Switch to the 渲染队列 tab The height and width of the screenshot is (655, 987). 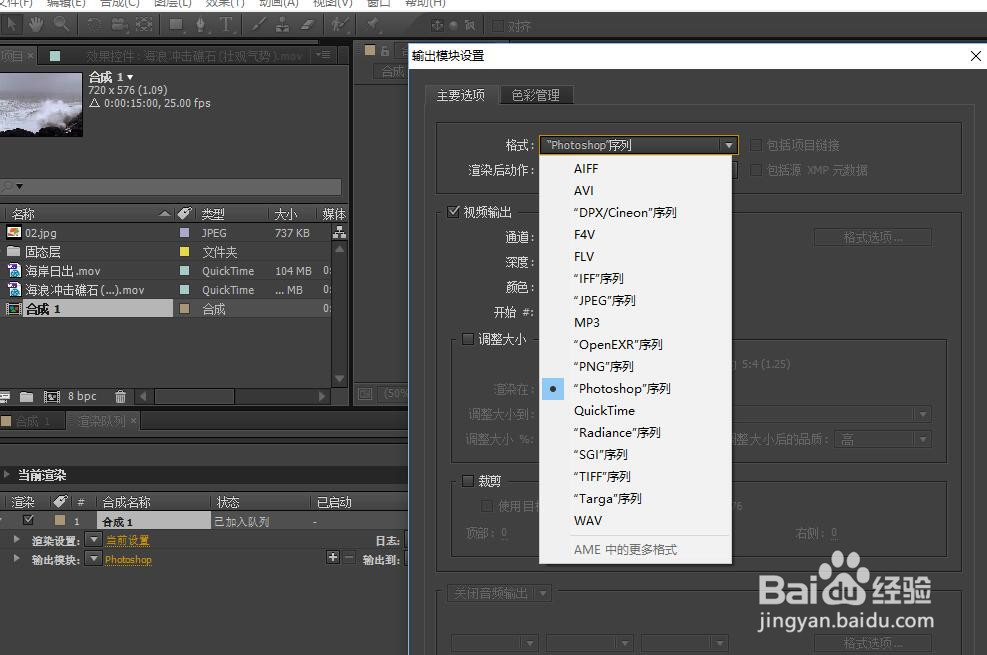pos(101,421)
